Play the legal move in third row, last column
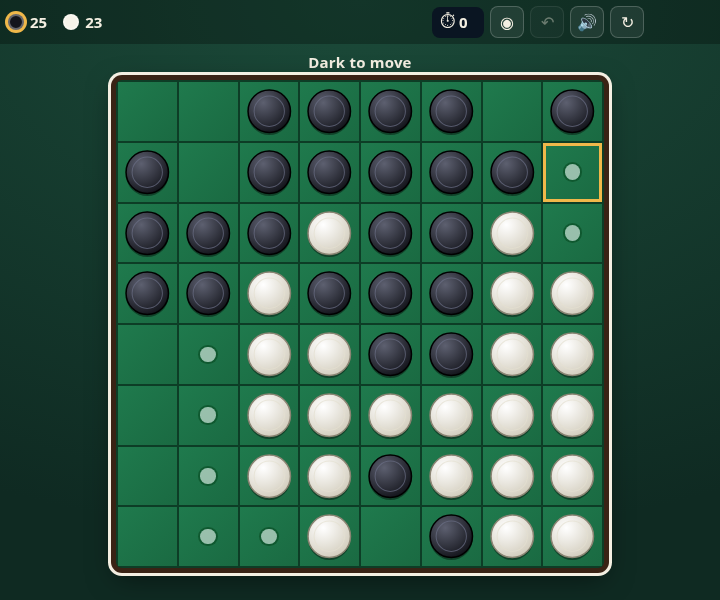 coord(572,233)
